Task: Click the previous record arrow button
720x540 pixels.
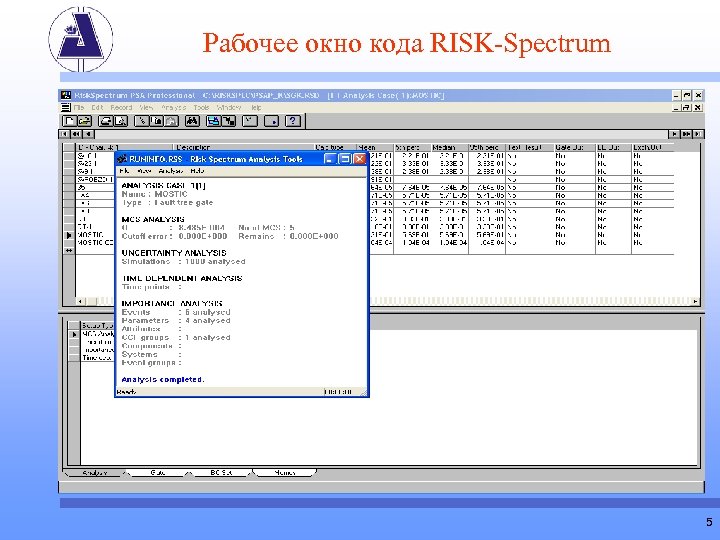Action: click(89, 134)
